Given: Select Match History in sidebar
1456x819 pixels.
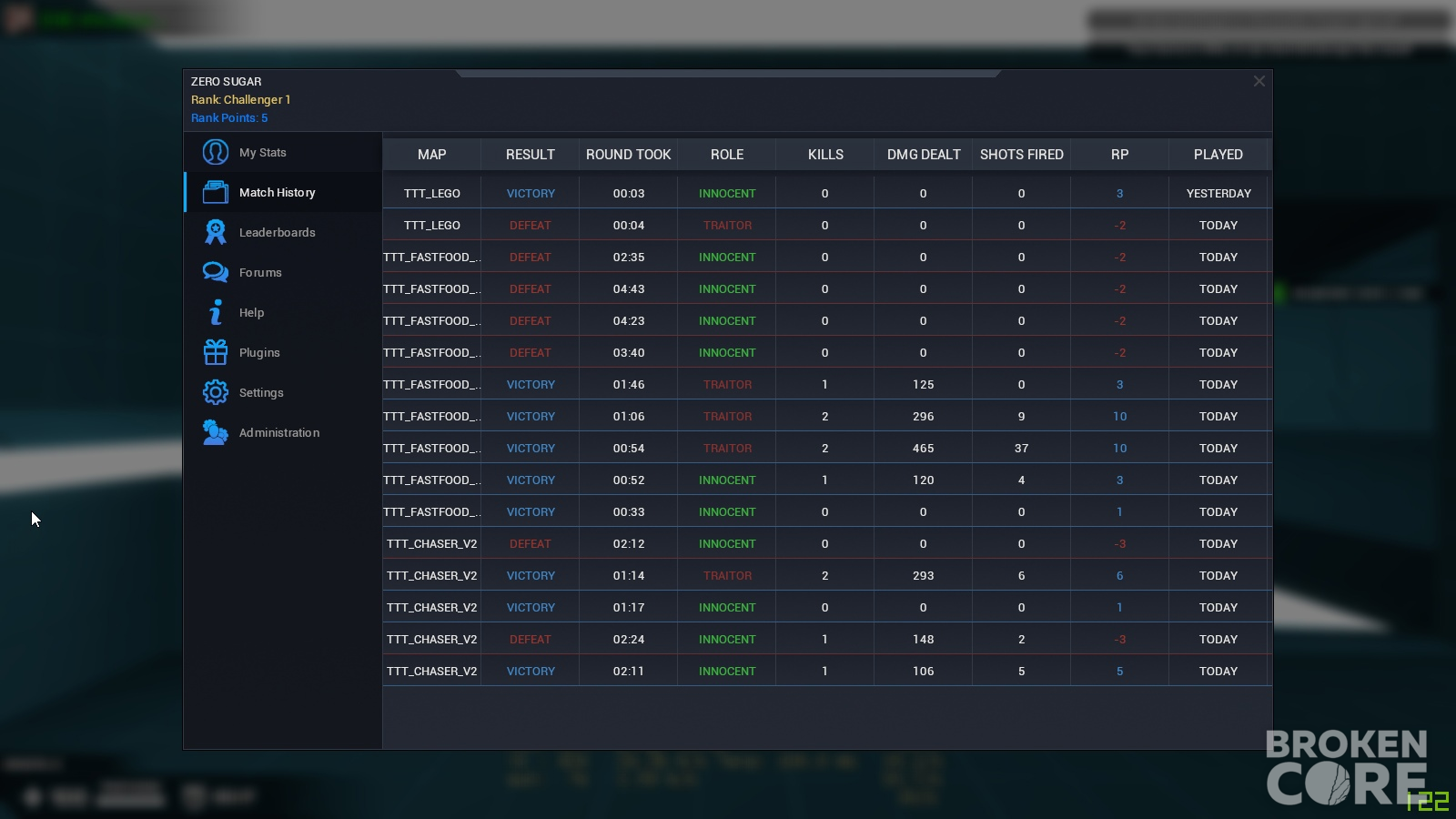Looking at the screenshot, I should [x=277, y=193].
